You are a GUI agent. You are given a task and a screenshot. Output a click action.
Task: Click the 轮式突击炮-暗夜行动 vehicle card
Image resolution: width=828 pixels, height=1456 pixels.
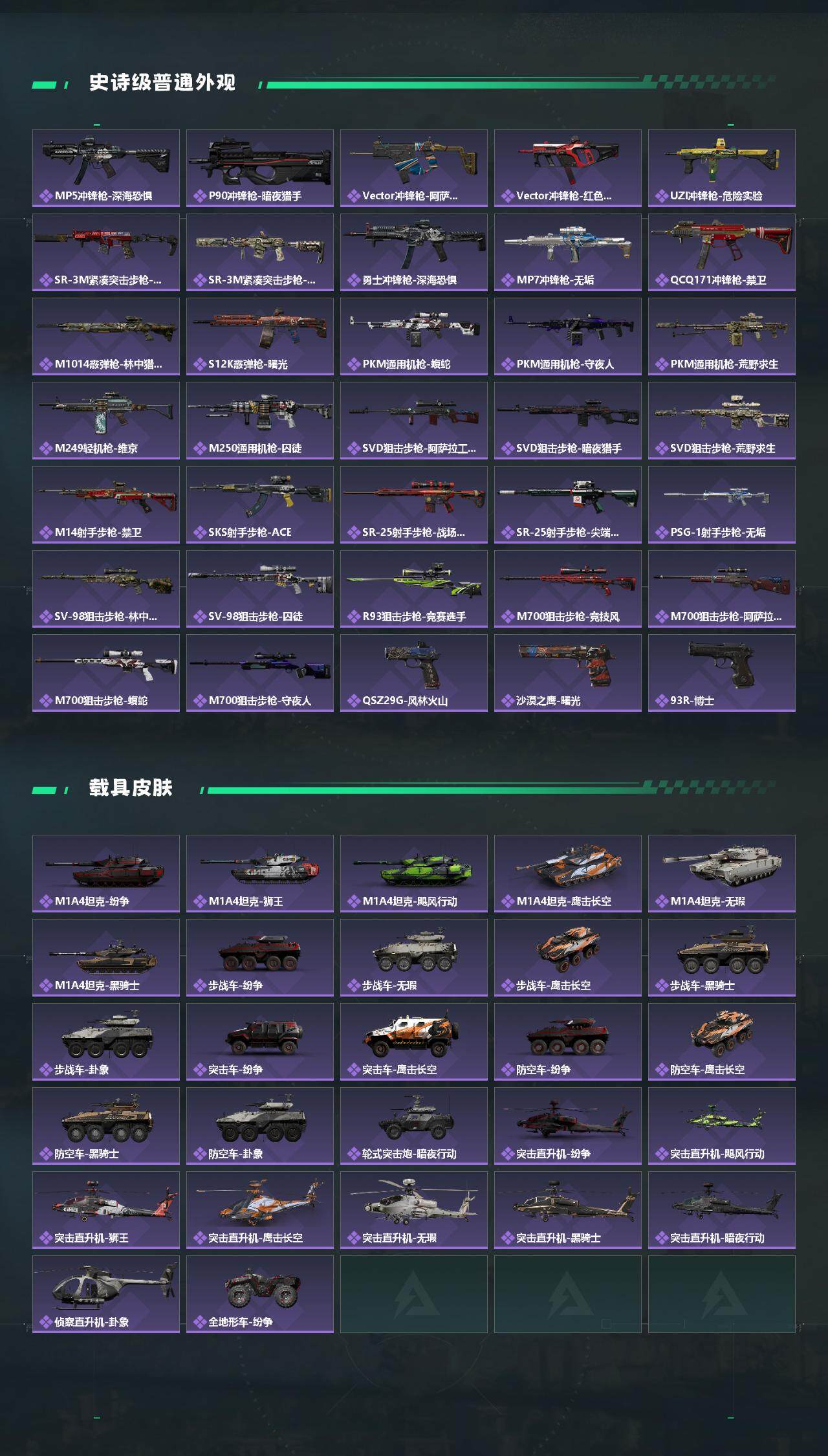point(414,1126)
